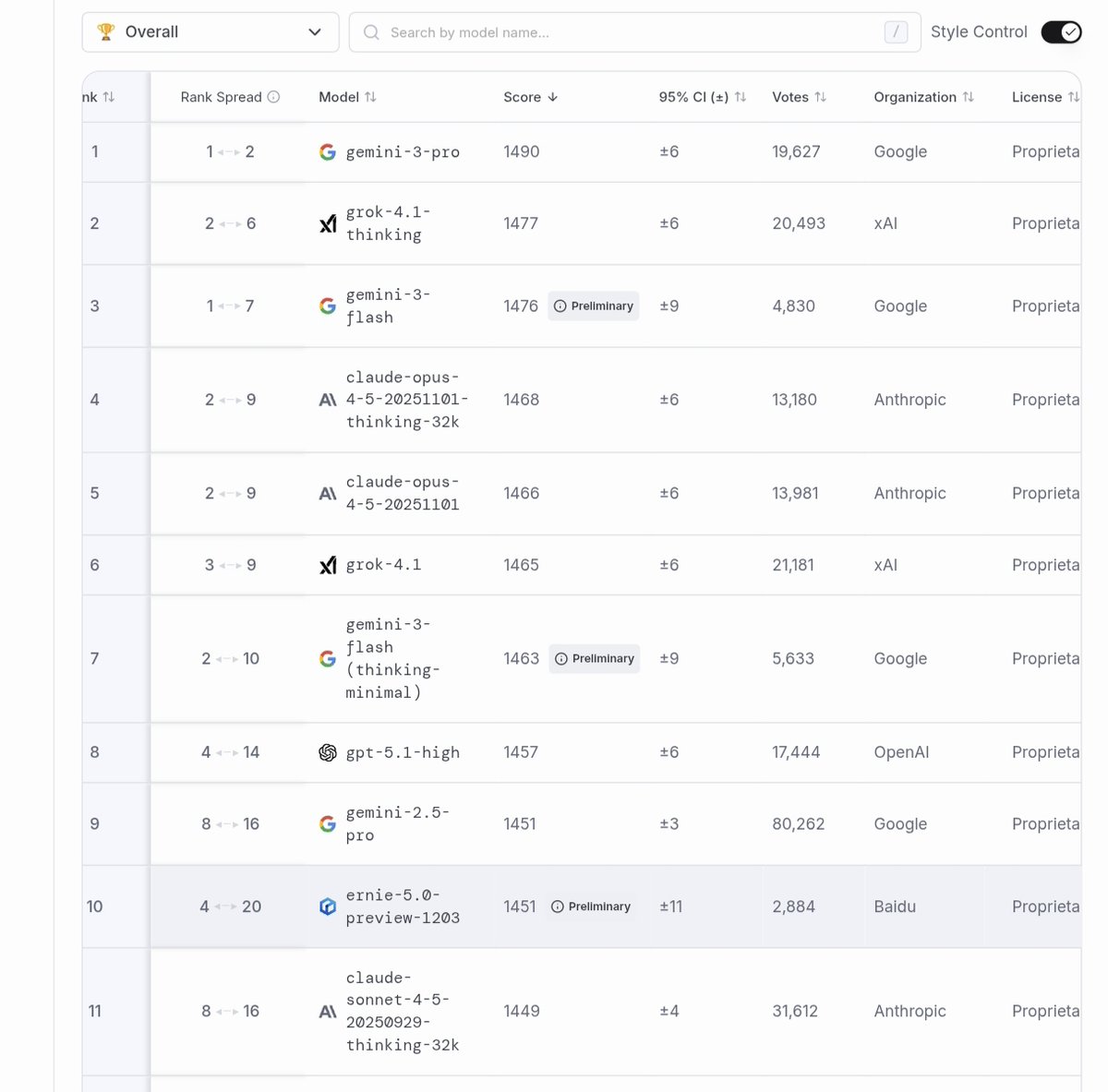
Task: Click the ±3 confidence interval value
Action: 669,823
